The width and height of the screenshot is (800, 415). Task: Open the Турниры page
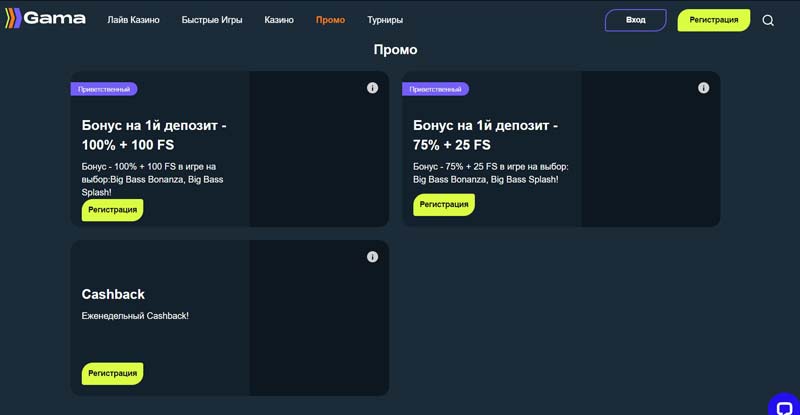click(x=385, y=20)
